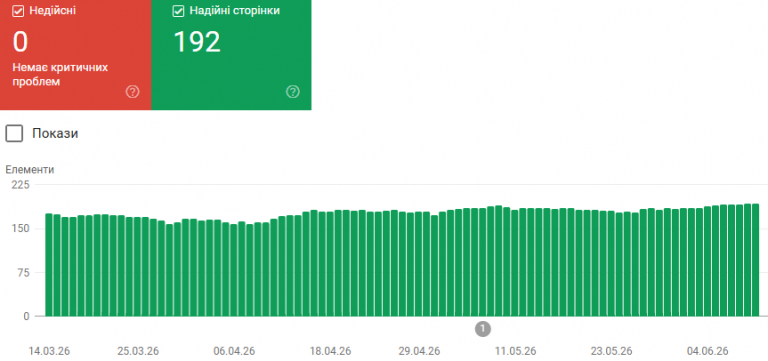The image size is (768, 361).
Task: Click date label 25.03.26
Action: point(138,351)
